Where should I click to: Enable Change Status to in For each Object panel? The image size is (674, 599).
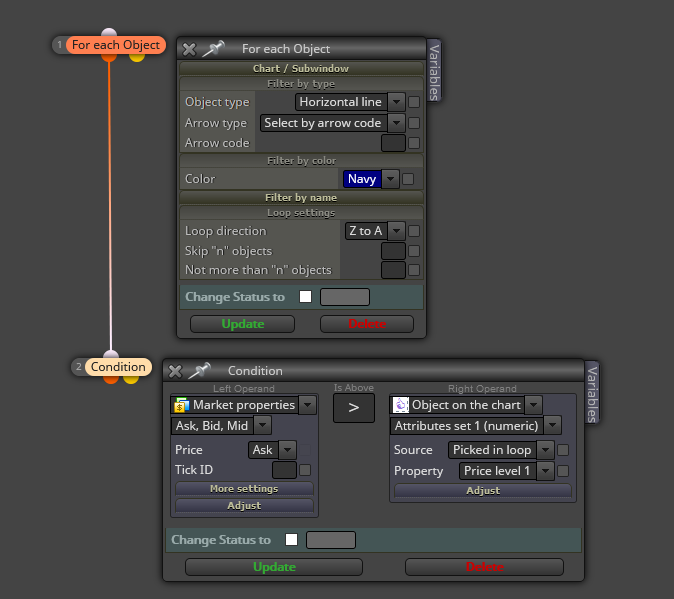(305, 296)
